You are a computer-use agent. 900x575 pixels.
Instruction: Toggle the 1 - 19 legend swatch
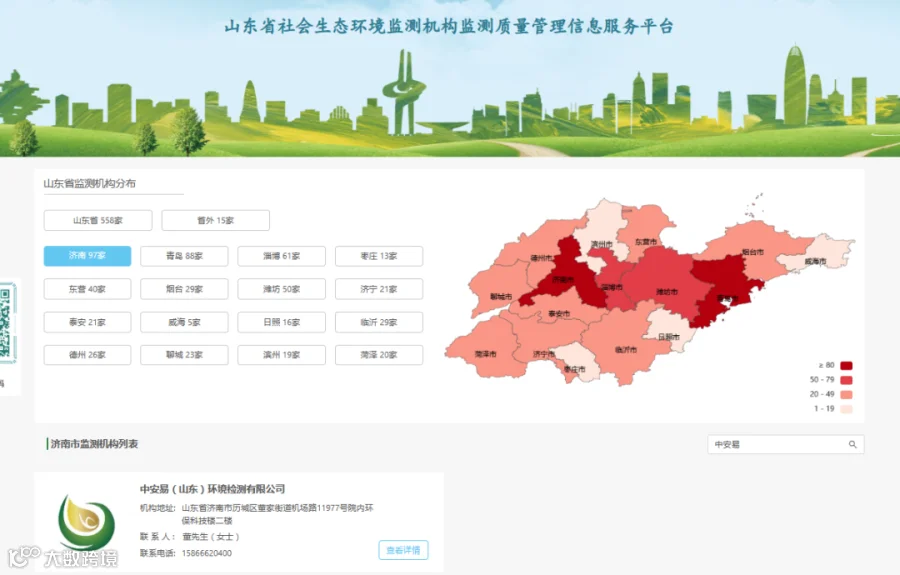(846, 409)
